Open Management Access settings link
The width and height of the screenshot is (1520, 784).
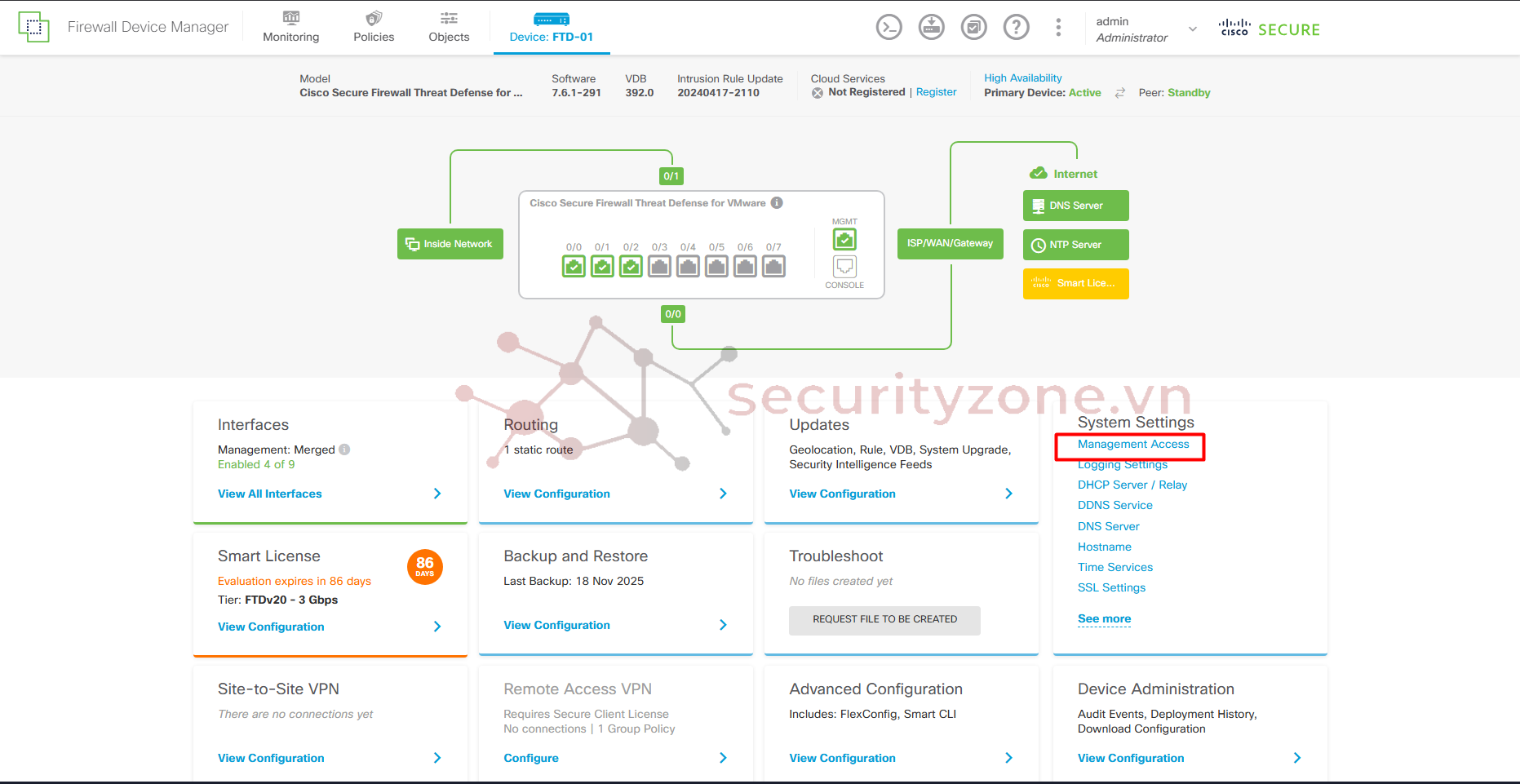(1132, 445)
